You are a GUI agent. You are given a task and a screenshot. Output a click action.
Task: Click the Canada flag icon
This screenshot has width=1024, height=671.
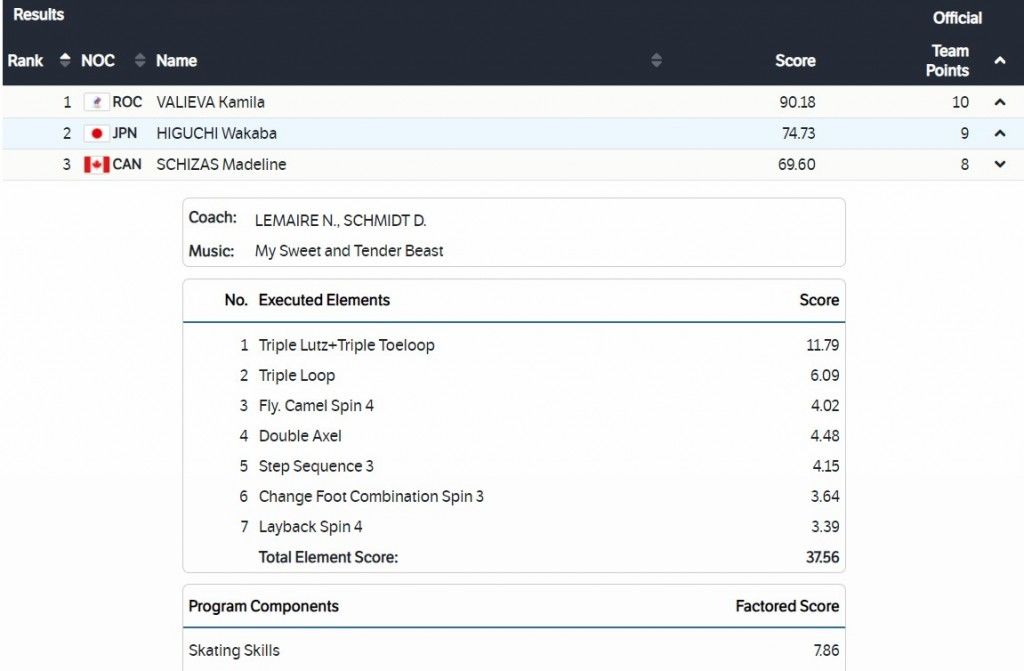[x=96, y=164]
